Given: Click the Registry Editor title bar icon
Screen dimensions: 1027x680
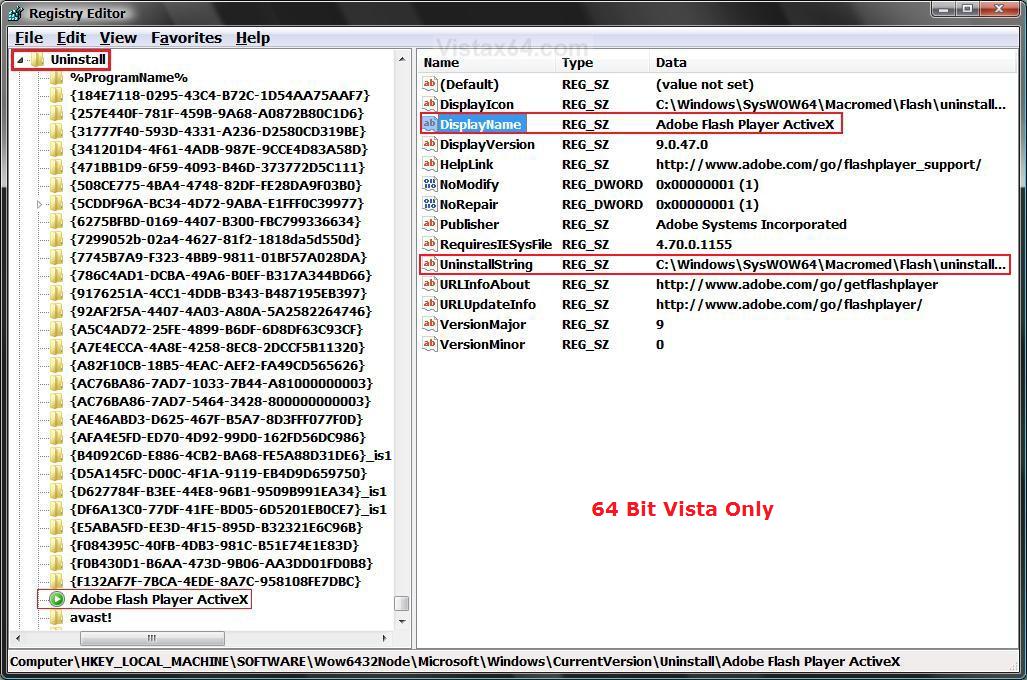Looking at the screenshot, I should pyautogui.click(x=15, y=13).
